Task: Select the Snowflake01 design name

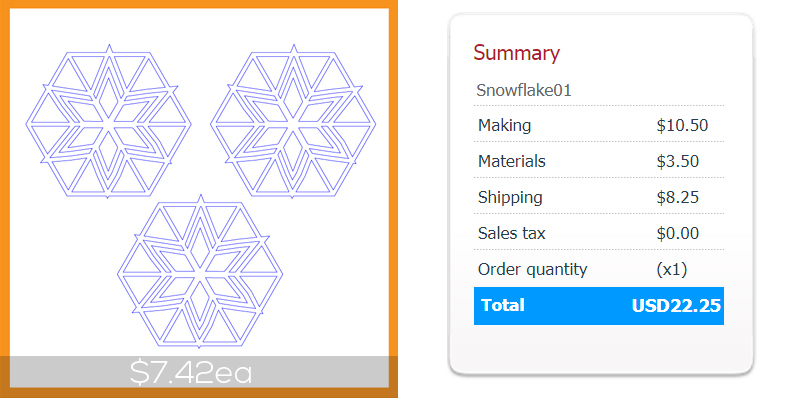Action: (523, 90)
